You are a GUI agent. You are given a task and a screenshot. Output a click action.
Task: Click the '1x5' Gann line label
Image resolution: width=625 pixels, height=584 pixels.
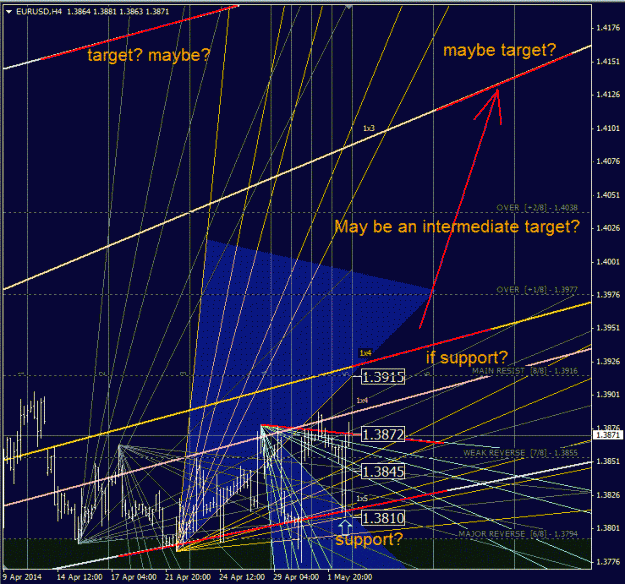click(362, 498)
